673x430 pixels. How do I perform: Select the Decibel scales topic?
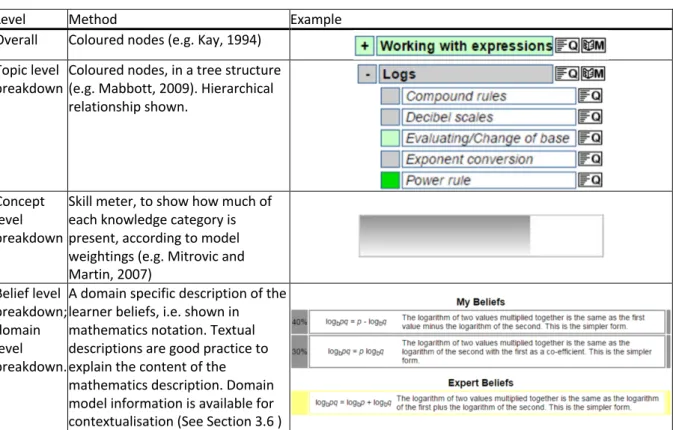pos(489,117)
